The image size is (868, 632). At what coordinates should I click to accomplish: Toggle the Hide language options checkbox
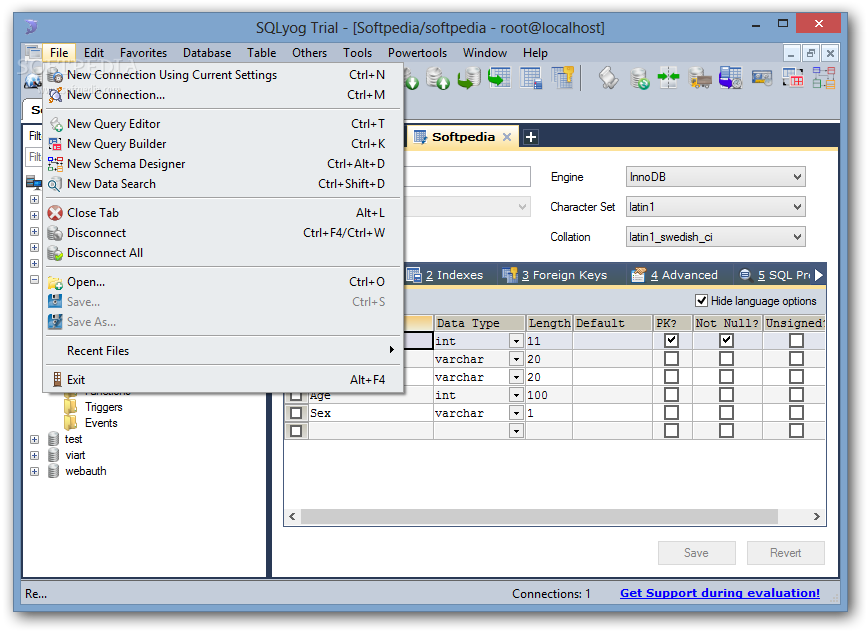click(701, 301)
